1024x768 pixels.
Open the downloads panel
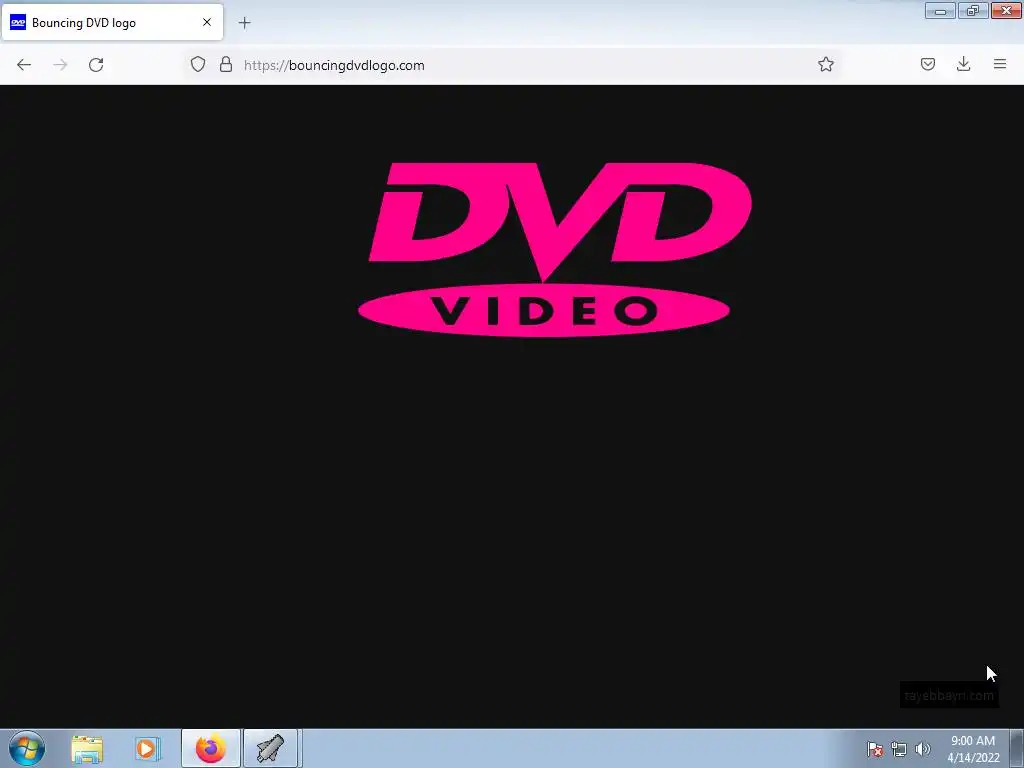pyautogui.click(x=963, y=64)
